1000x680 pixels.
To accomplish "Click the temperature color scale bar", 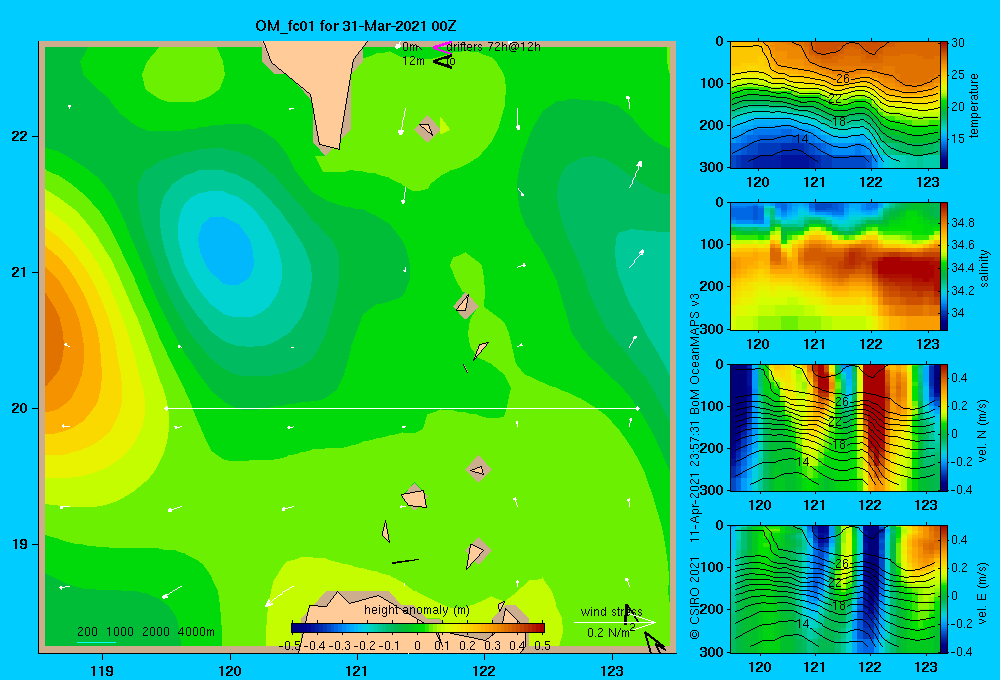I will (943, 105).
